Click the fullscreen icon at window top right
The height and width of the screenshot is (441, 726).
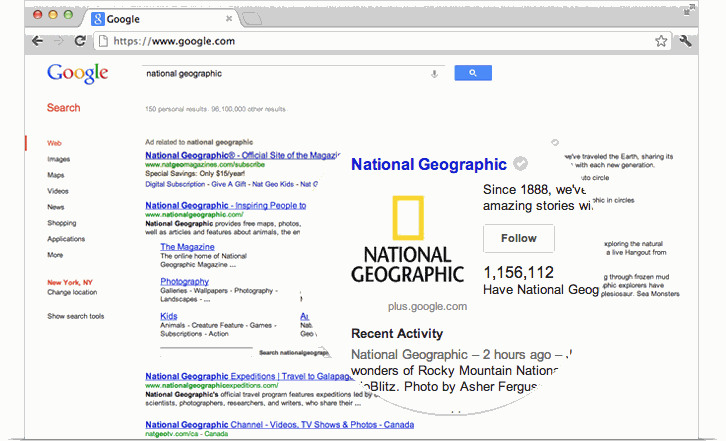[689, 9]
